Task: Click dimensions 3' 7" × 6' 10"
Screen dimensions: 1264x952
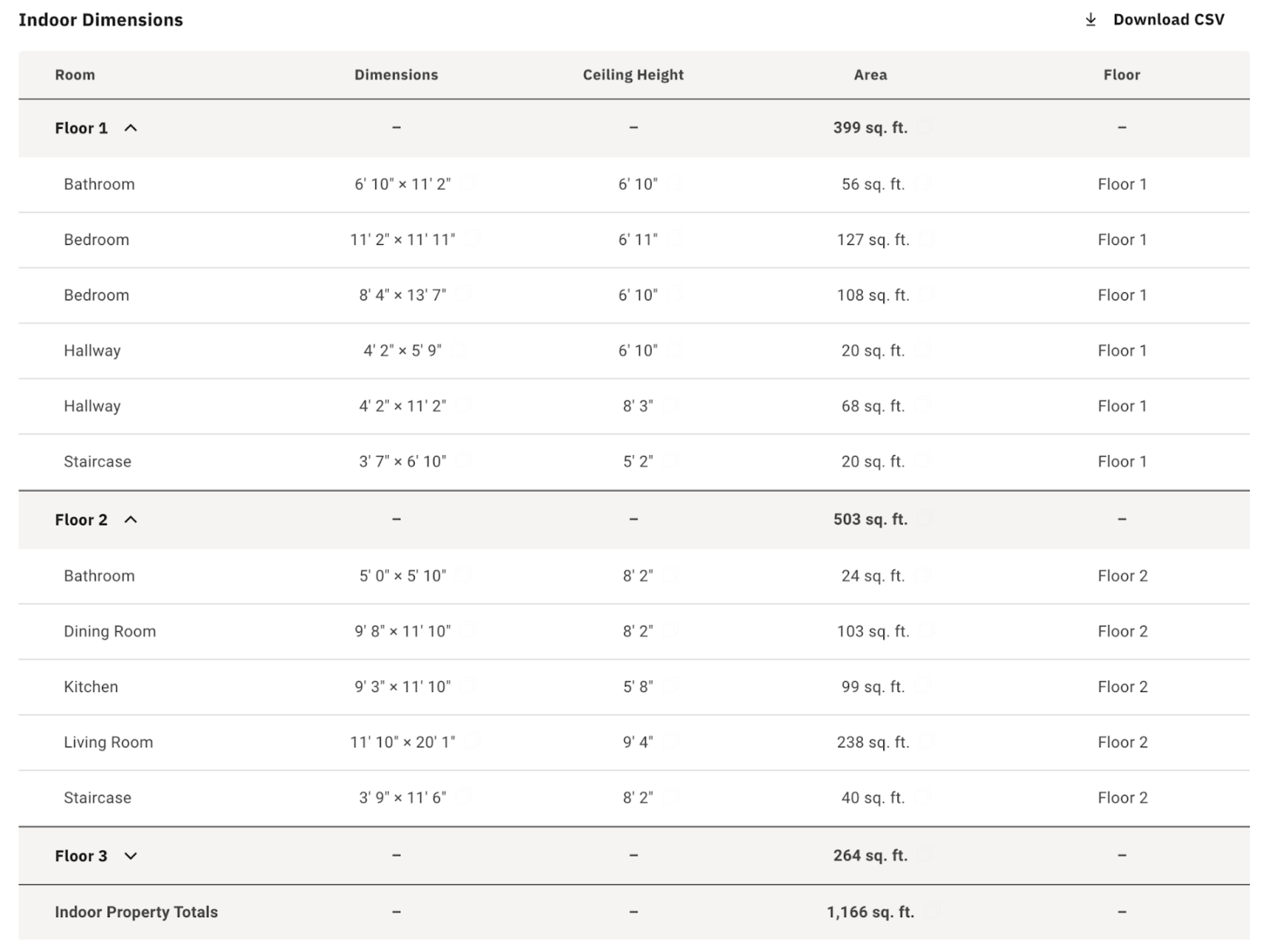Action: [x=402, y=461]
